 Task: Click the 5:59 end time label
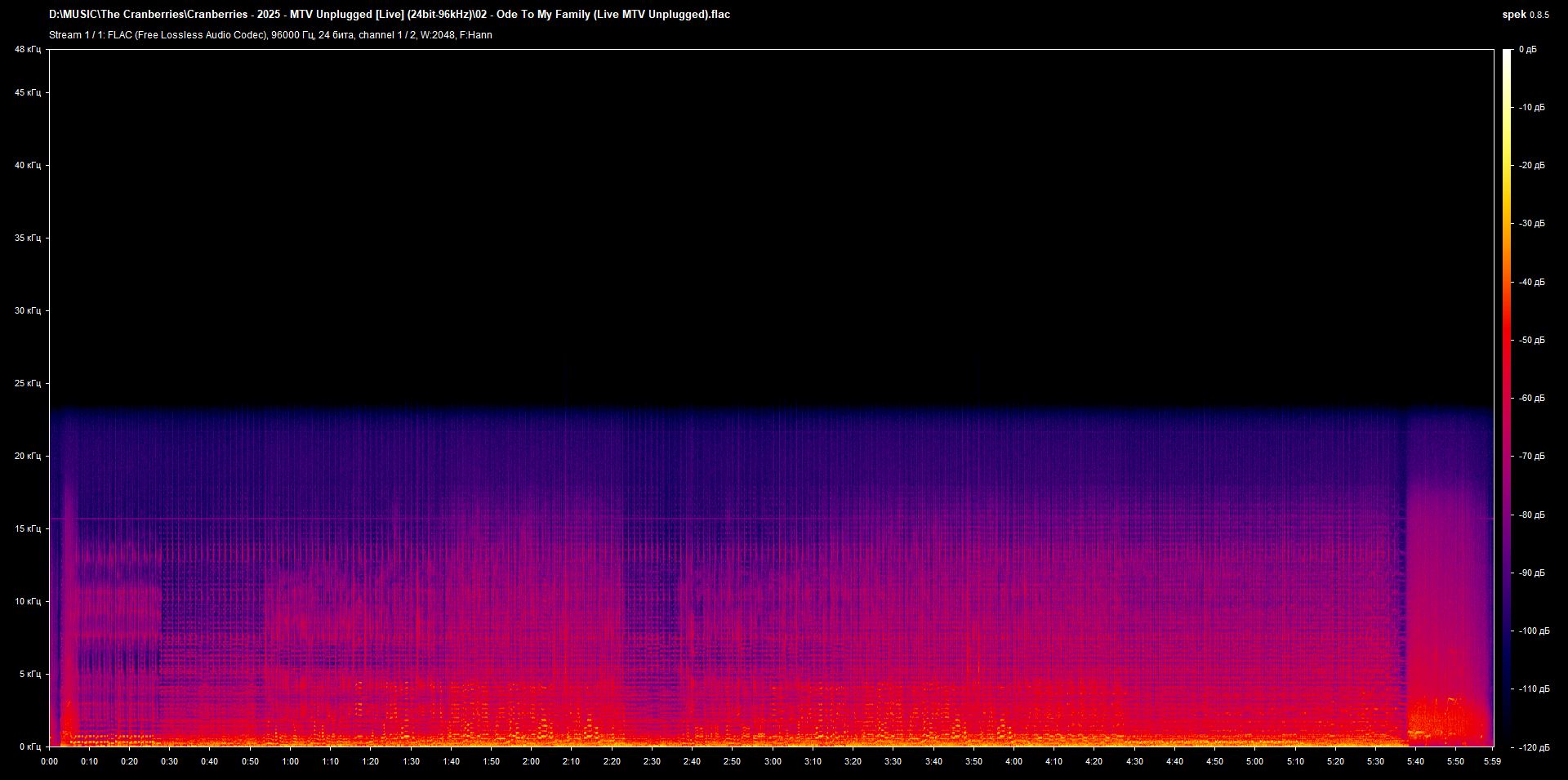[1491, 762]
